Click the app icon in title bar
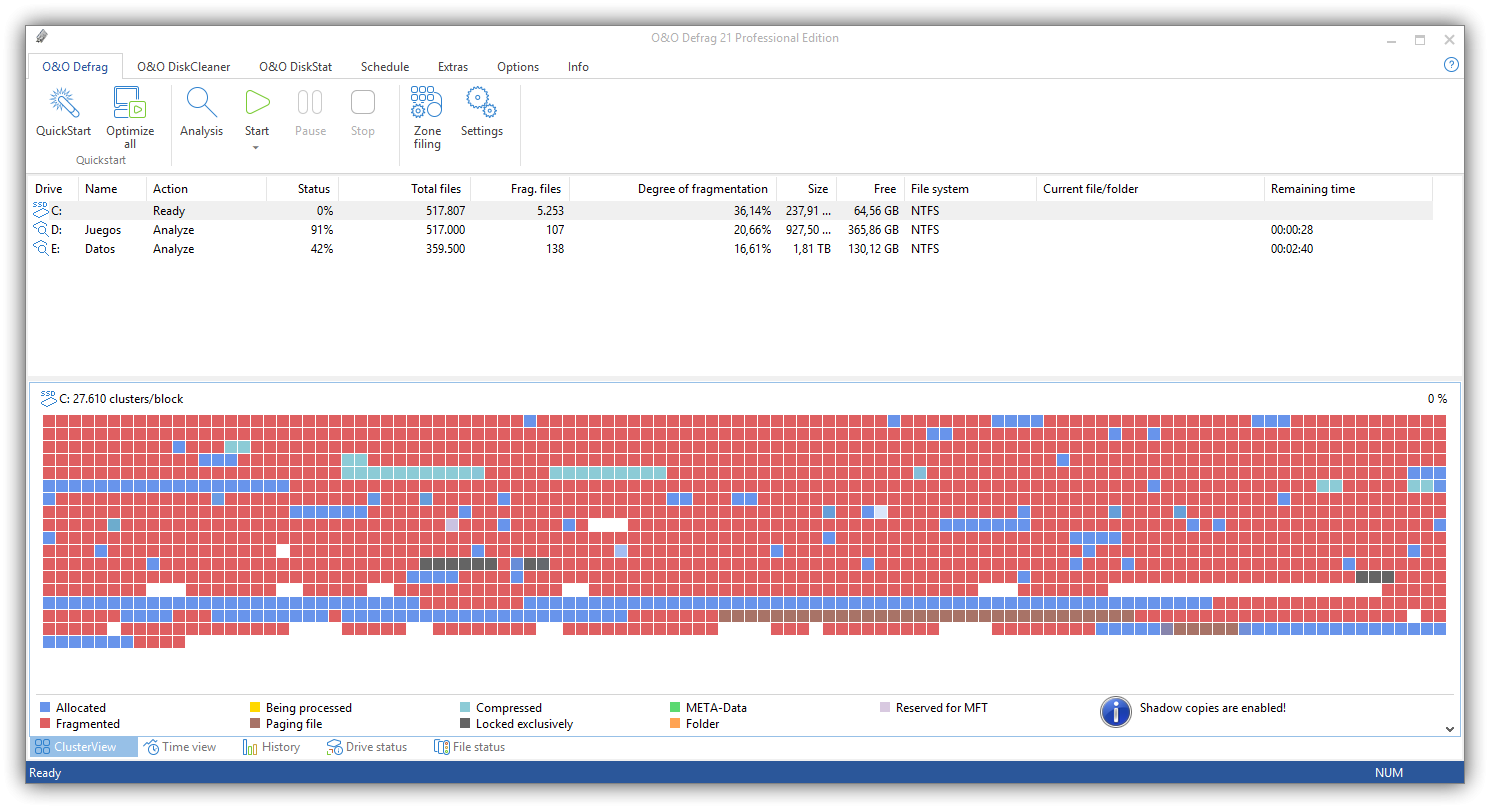Screen dimensions: 1490x809 click(41, 38)
